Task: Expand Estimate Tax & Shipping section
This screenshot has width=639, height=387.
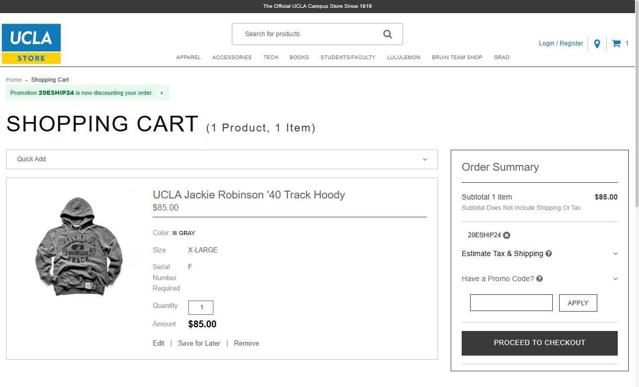Action: [x=615, y=253]
